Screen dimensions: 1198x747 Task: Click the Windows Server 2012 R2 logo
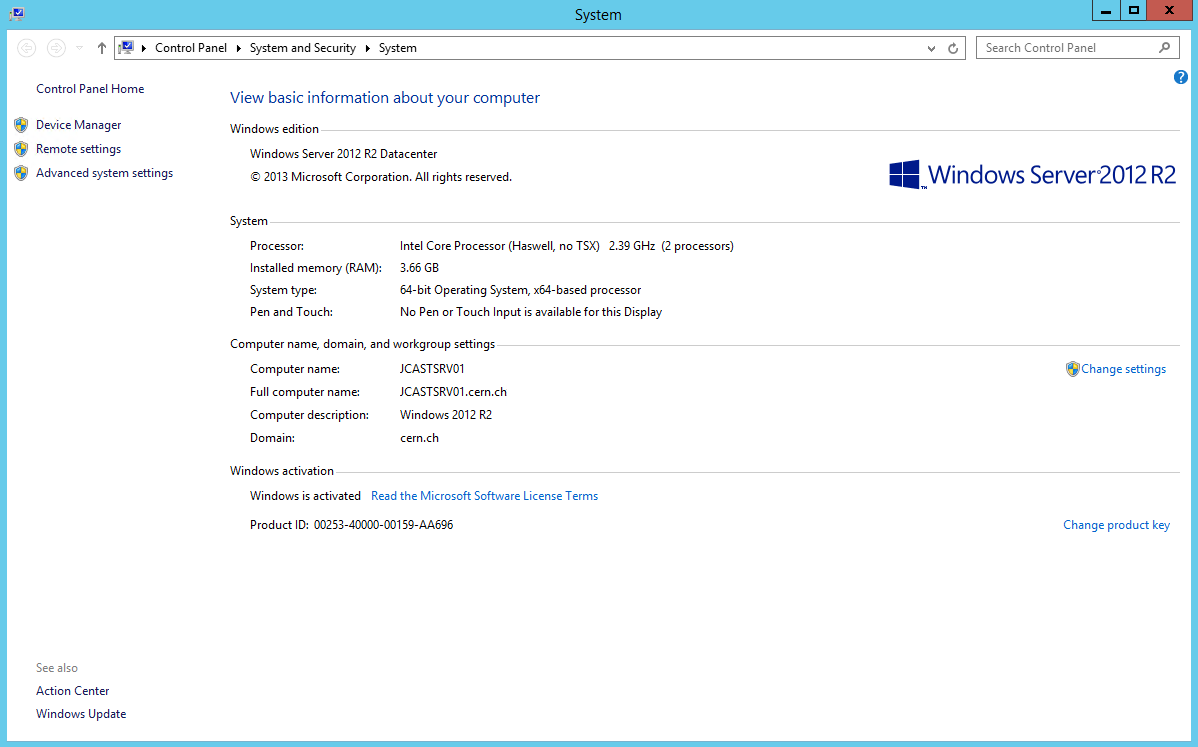coord(1032,175)
